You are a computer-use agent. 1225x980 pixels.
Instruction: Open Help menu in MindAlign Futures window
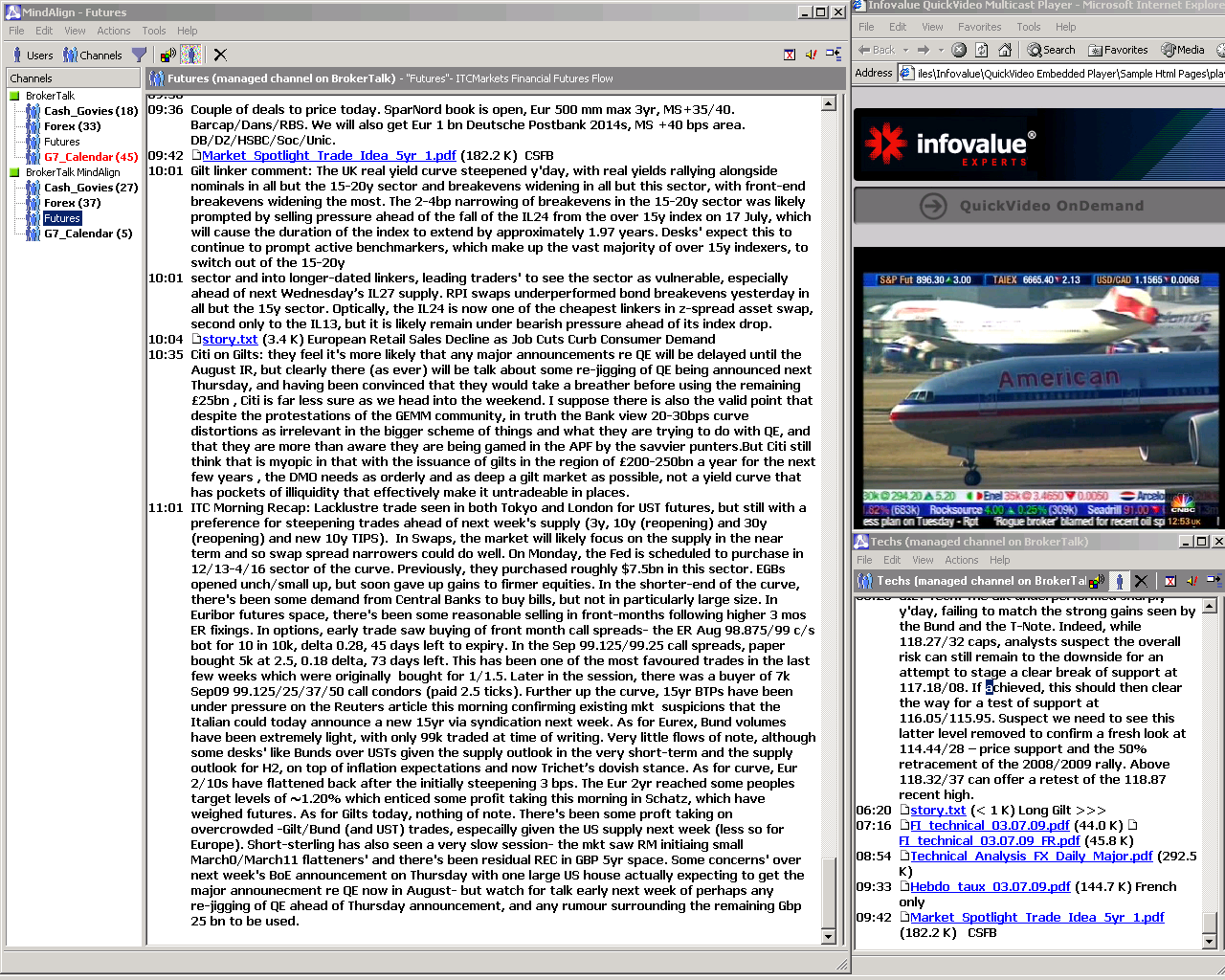tap(188, 31)
